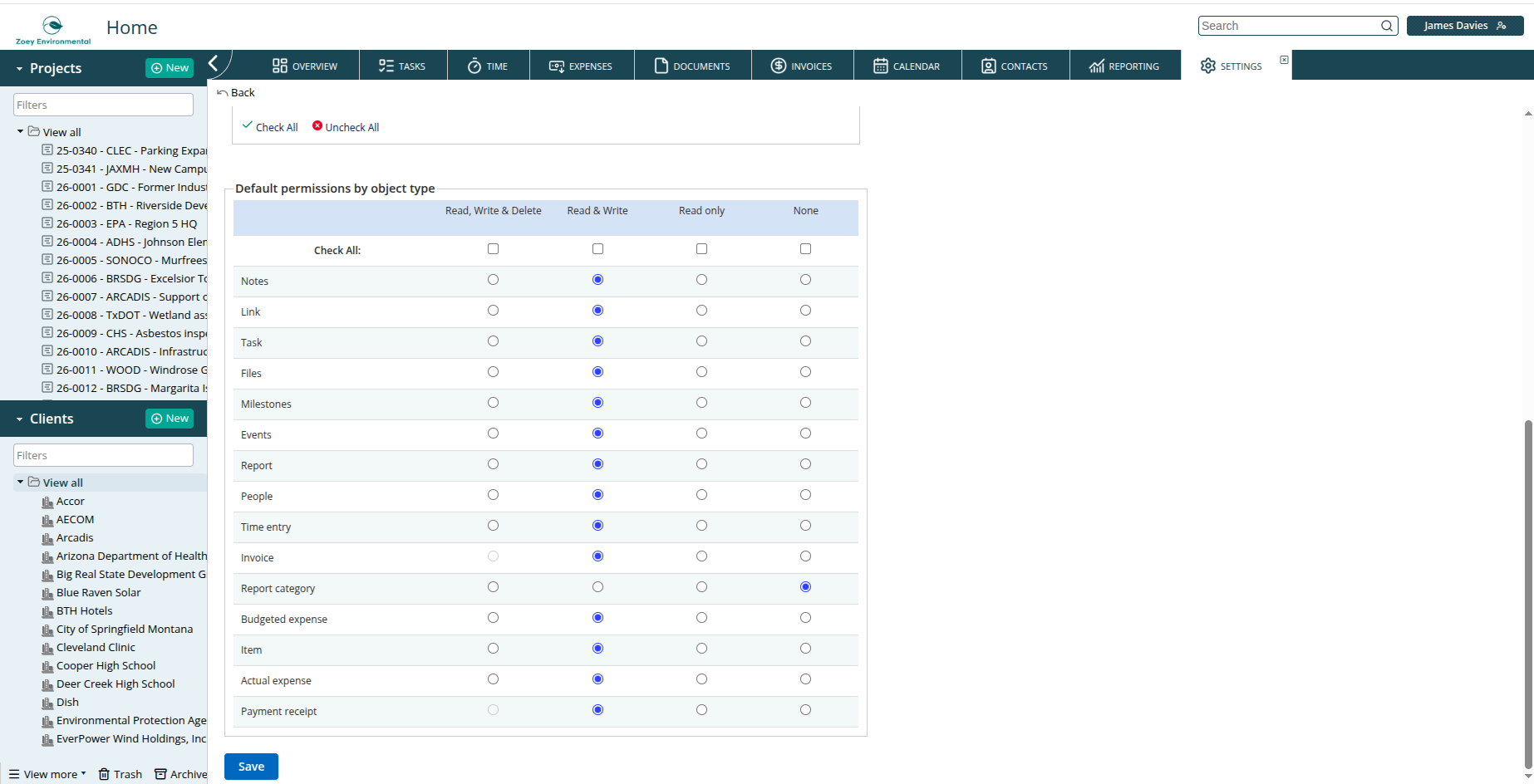Open the Archive icon in bottom bar
1534x784 pixels.
[160, 774]
